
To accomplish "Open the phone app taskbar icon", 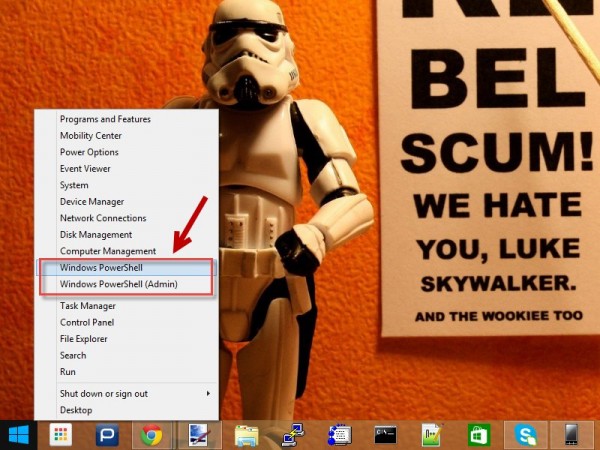I will 571,435.
